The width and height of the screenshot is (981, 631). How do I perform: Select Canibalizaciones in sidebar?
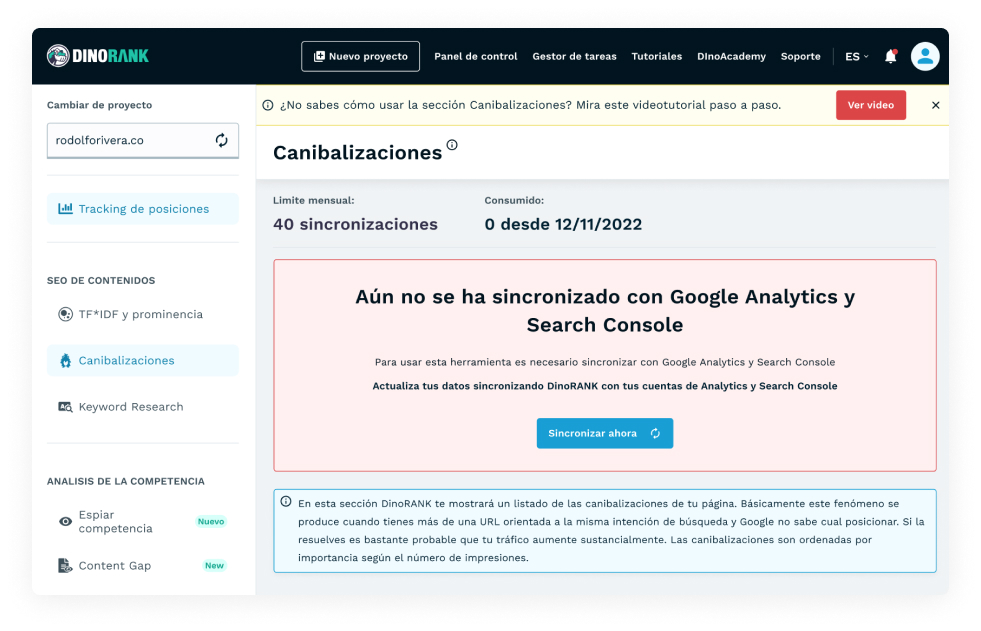tap(143, 360)
